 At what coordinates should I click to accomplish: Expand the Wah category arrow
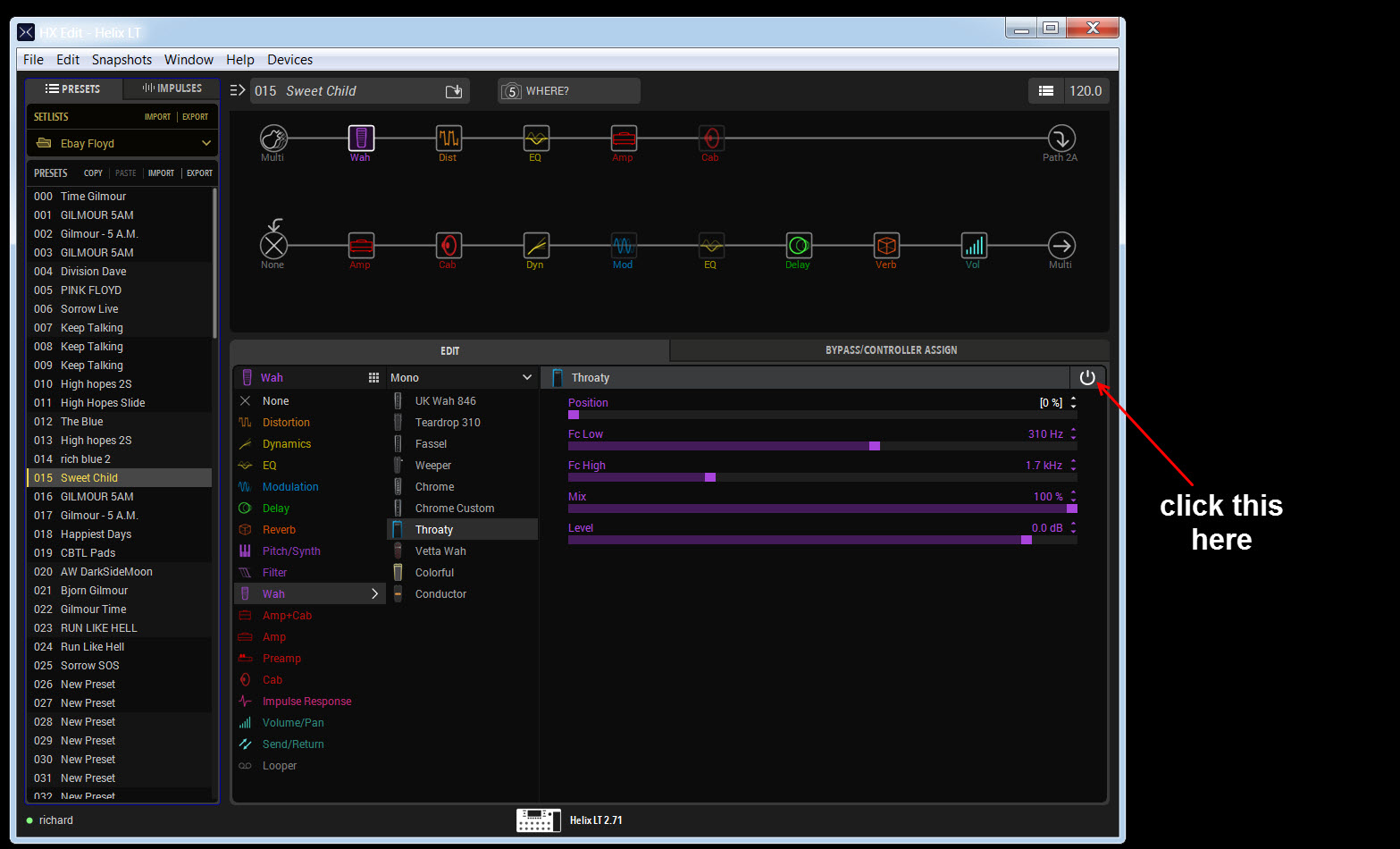pyautogui.click(x=374, y=594)
